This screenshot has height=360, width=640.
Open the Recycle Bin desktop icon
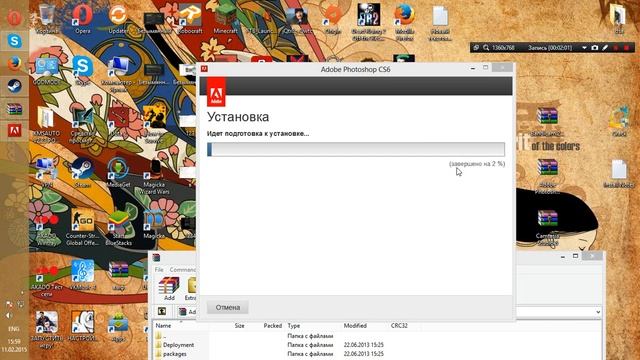[x=46, y=19]
